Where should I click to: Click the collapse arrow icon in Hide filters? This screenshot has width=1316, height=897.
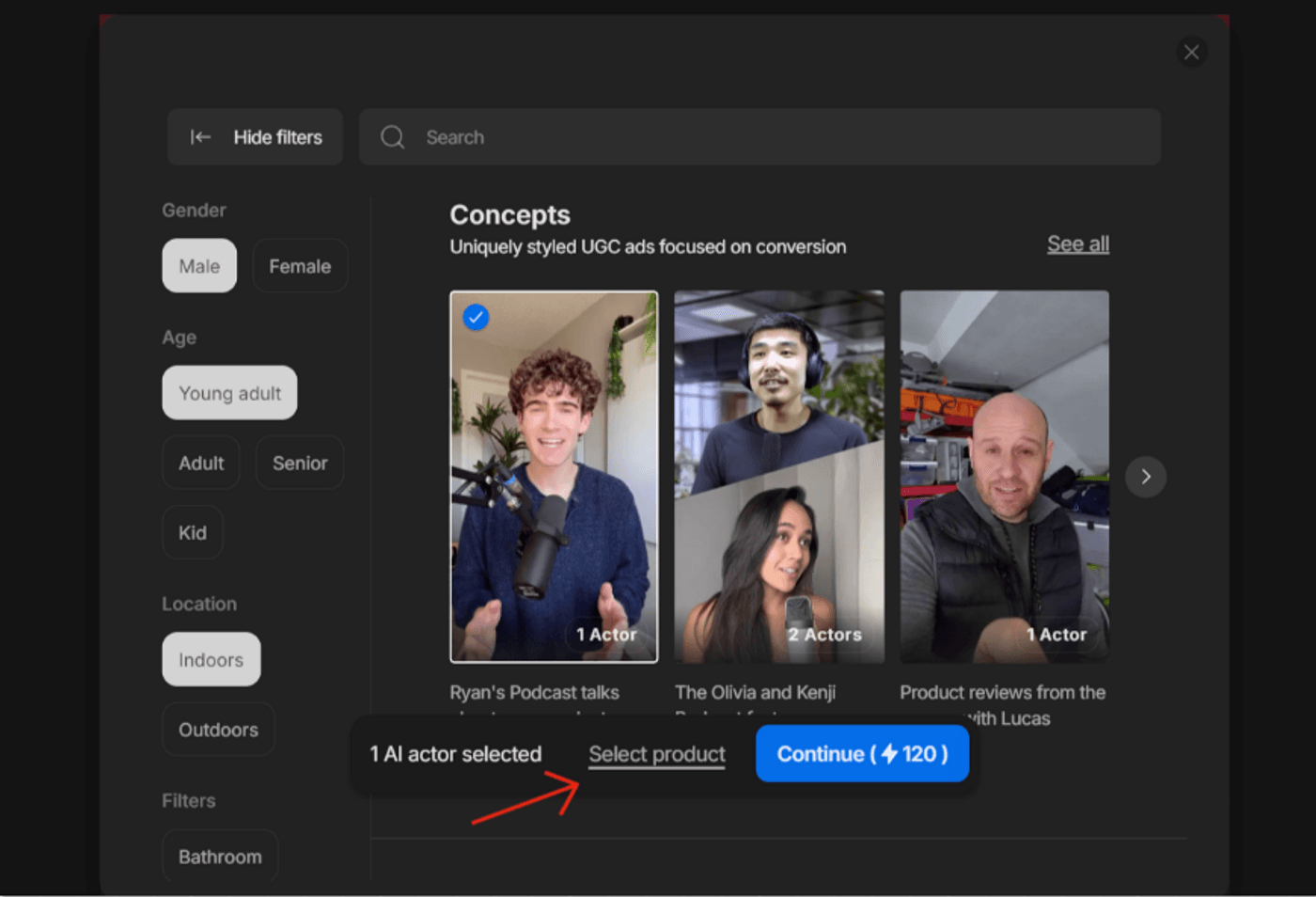coord(200,136)
